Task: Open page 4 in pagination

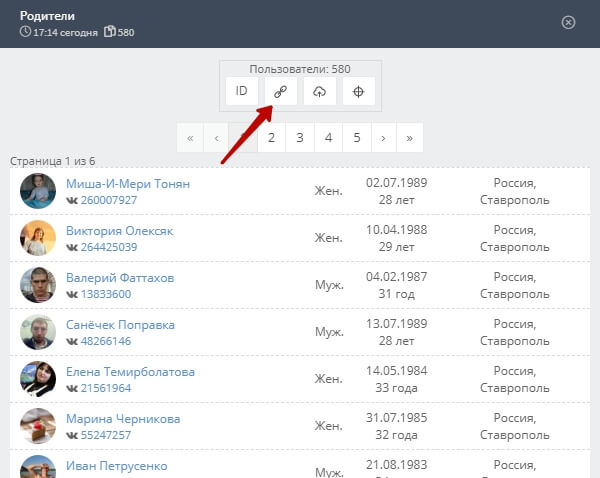Action: (327, 137)
